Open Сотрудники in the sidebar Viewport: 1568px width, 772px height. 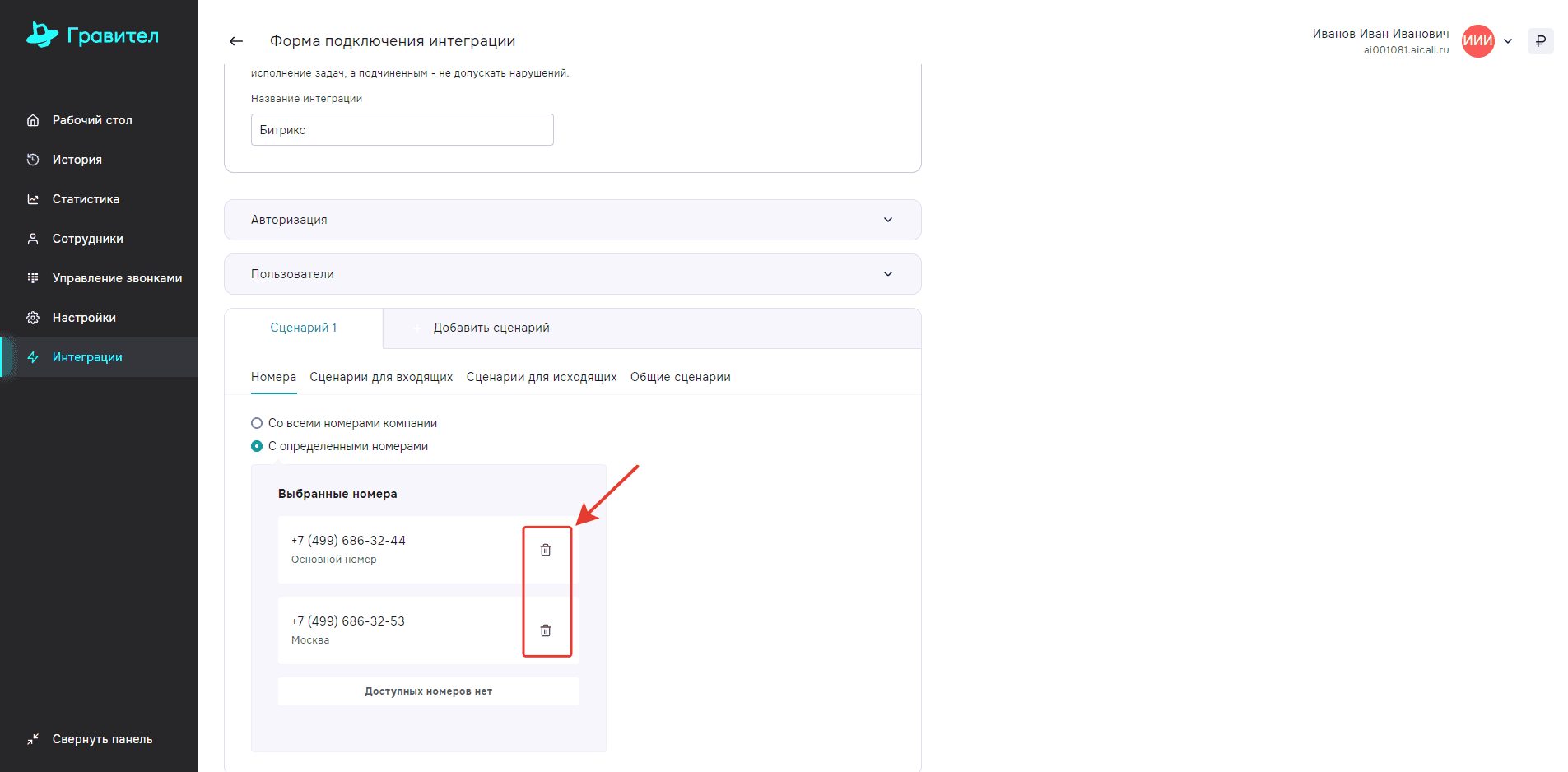click(87, 239)
